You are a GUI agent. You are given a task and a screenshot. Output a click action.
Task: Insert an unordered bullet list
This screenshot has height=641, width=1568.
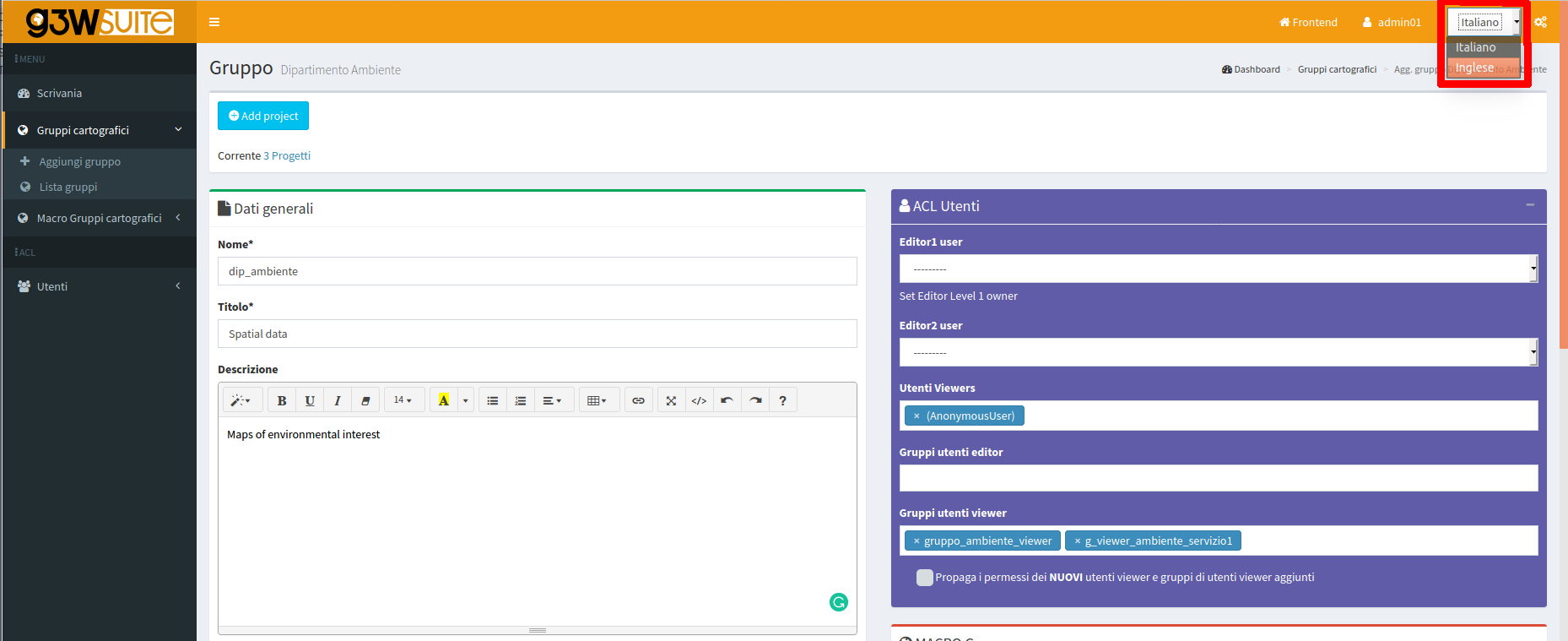[x=493, y=400]
